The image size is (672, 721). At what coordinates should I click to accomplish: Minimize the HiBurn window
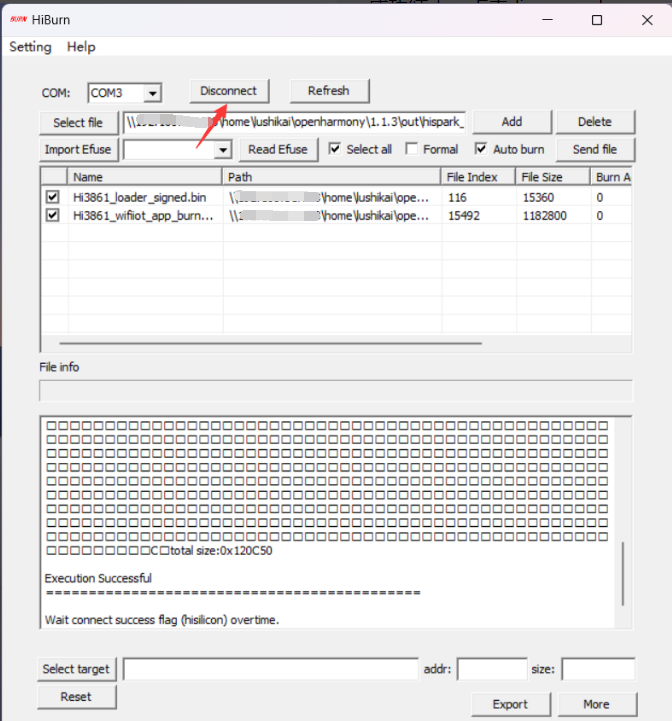547,20
